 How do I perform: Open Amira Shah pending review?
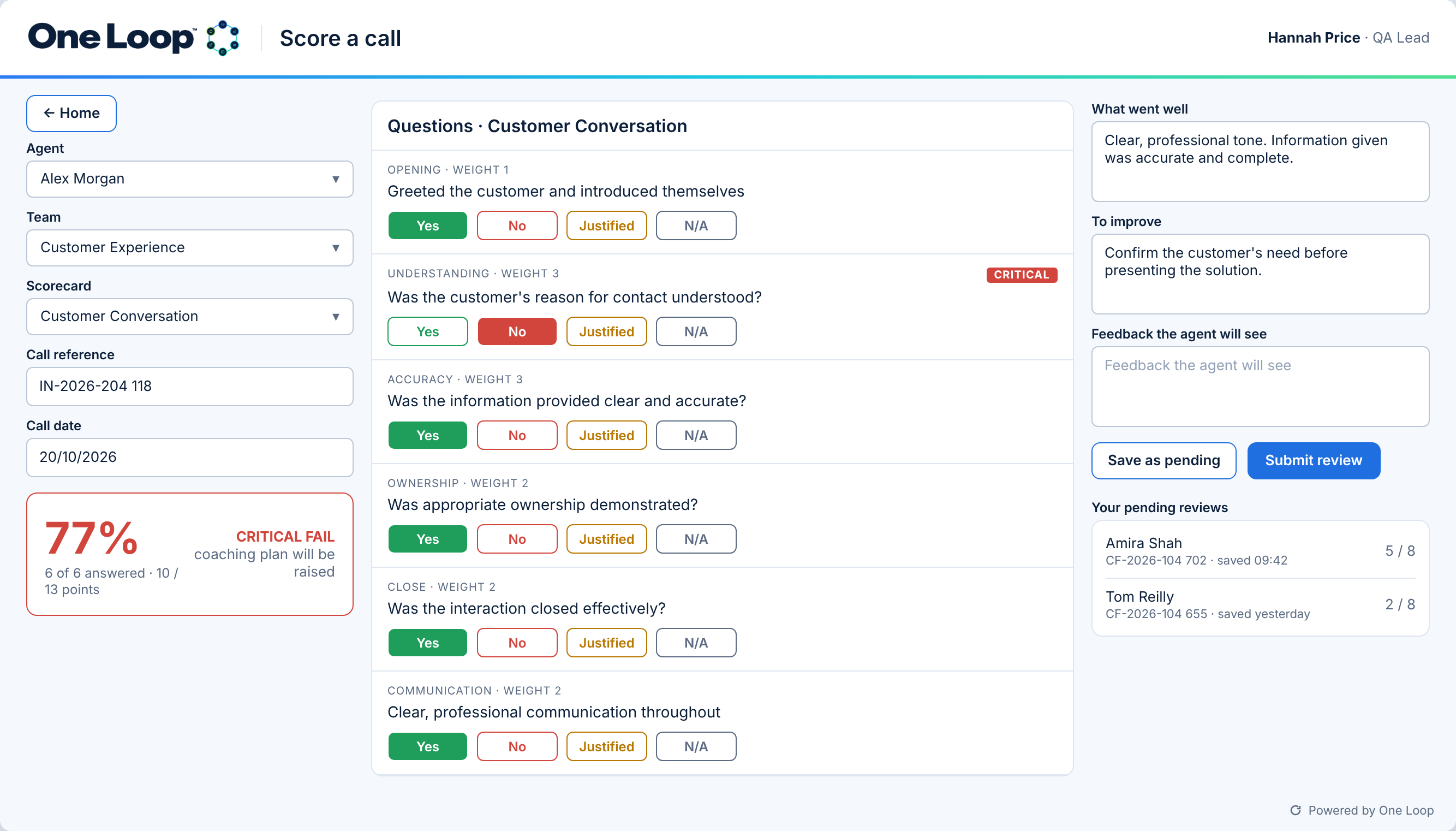(x=1261, y=551)
